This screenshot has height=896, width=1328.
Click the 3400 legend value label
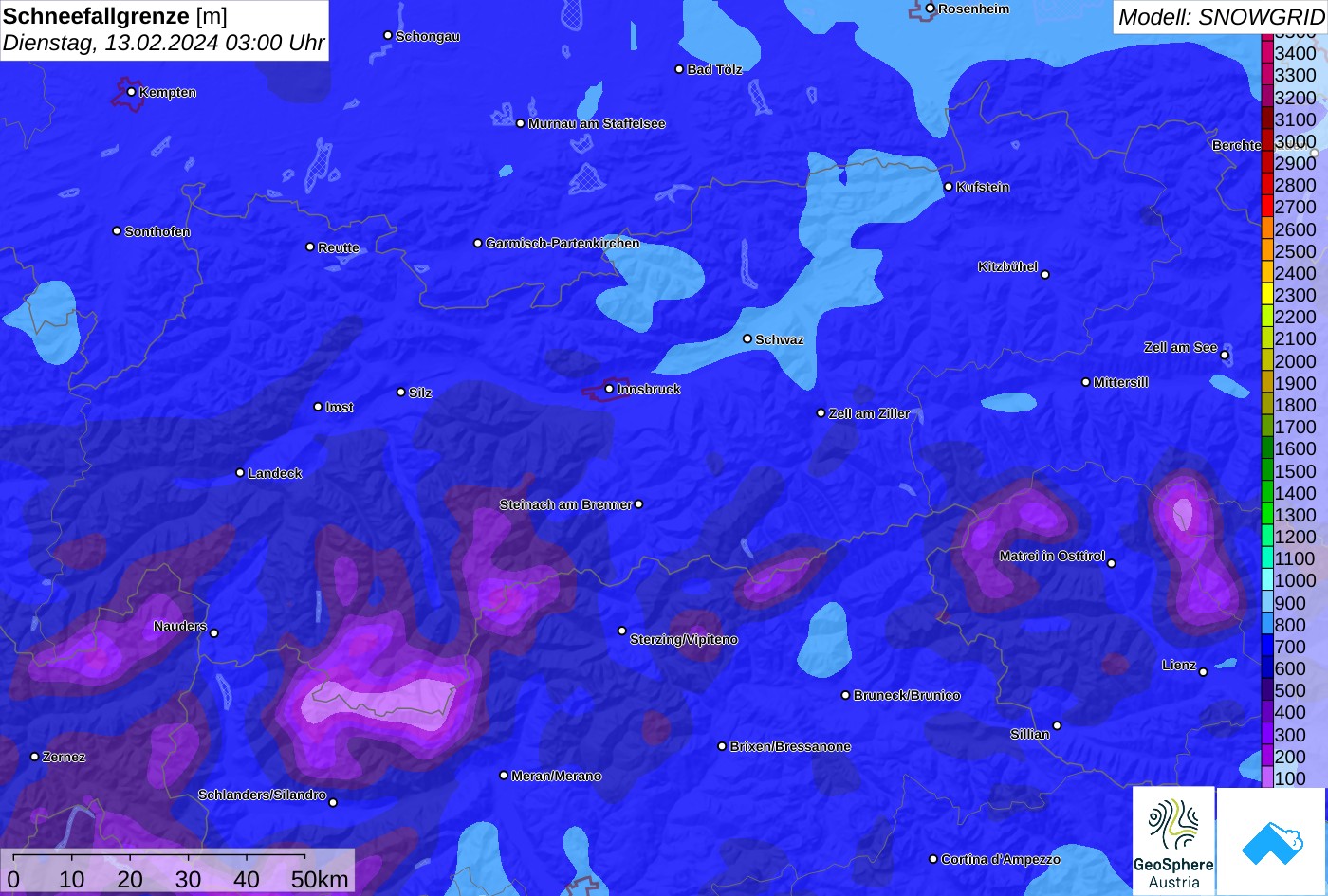[x=1295, y=53]
